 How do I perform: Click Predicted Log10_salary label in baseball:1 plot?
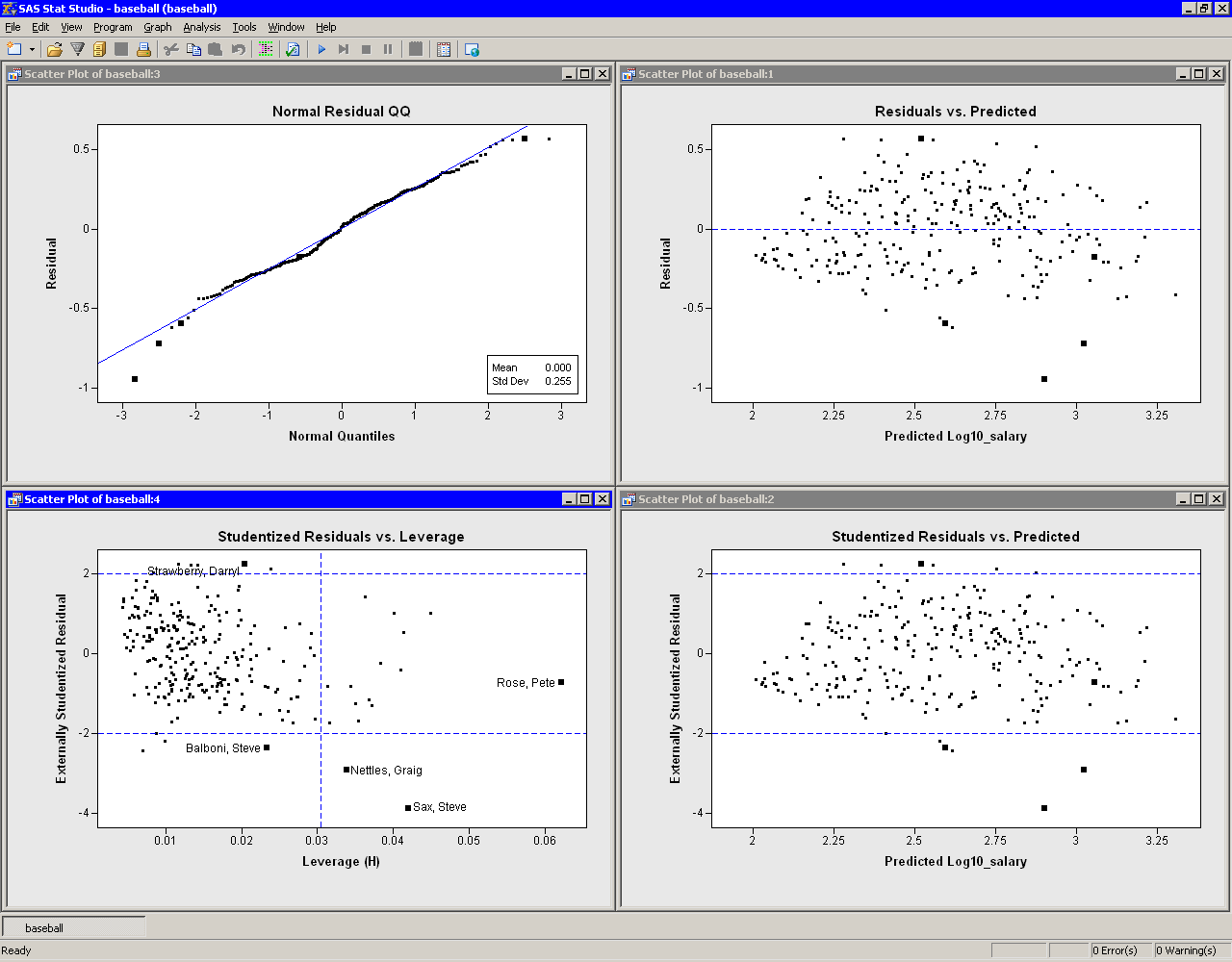[956, 436]
